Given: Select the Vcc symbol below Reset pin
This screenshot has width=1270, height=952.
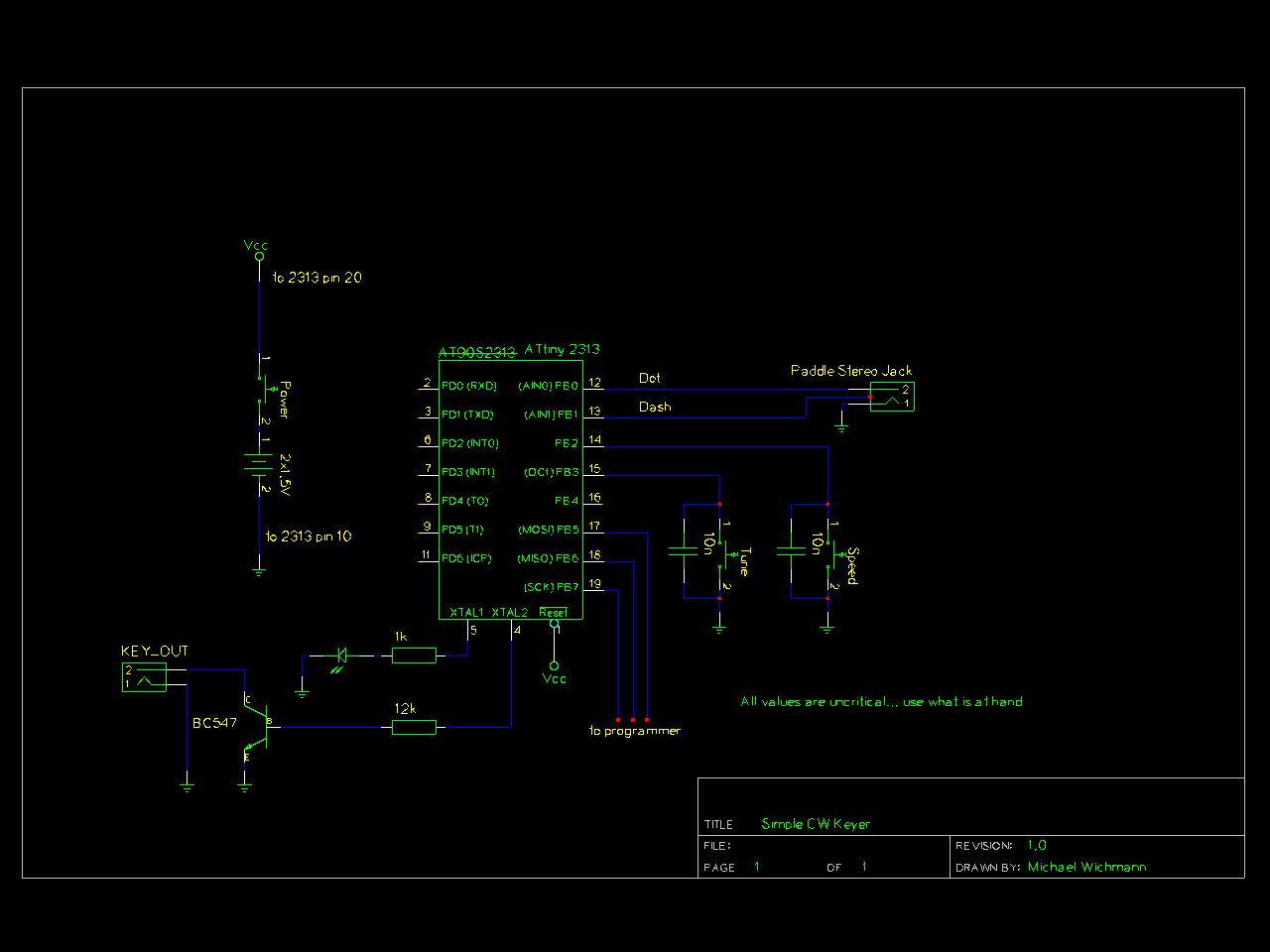Looking at the screenshot, I should pos(554,666).
